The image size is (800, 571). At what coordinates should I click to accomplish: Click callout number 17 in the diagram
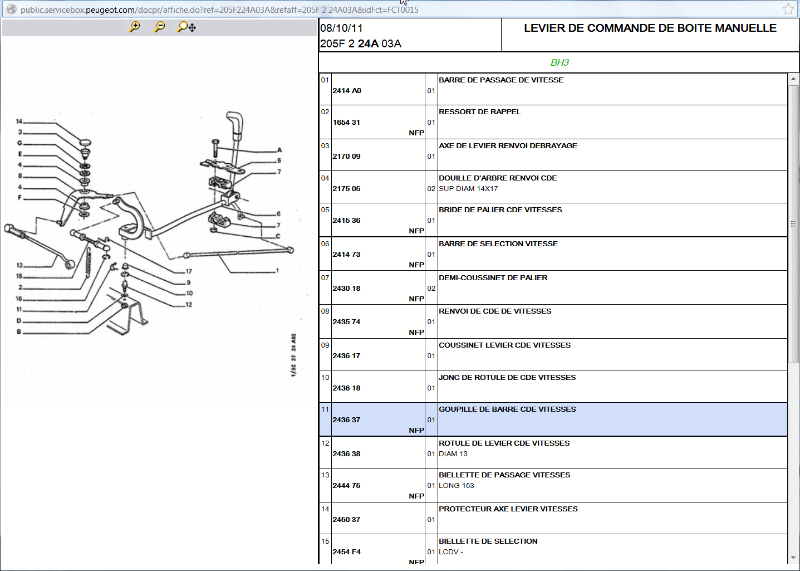pos(189,271)
